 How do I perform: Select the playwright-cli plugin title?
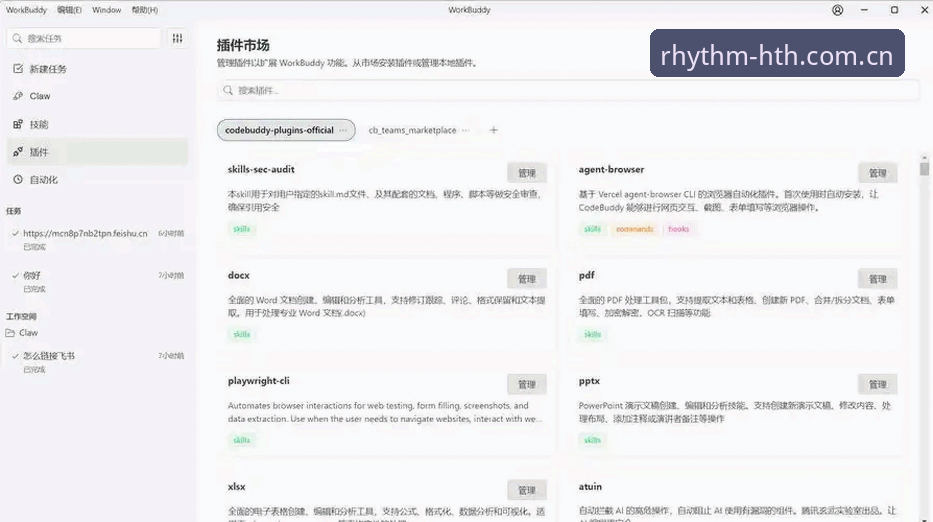258,381
